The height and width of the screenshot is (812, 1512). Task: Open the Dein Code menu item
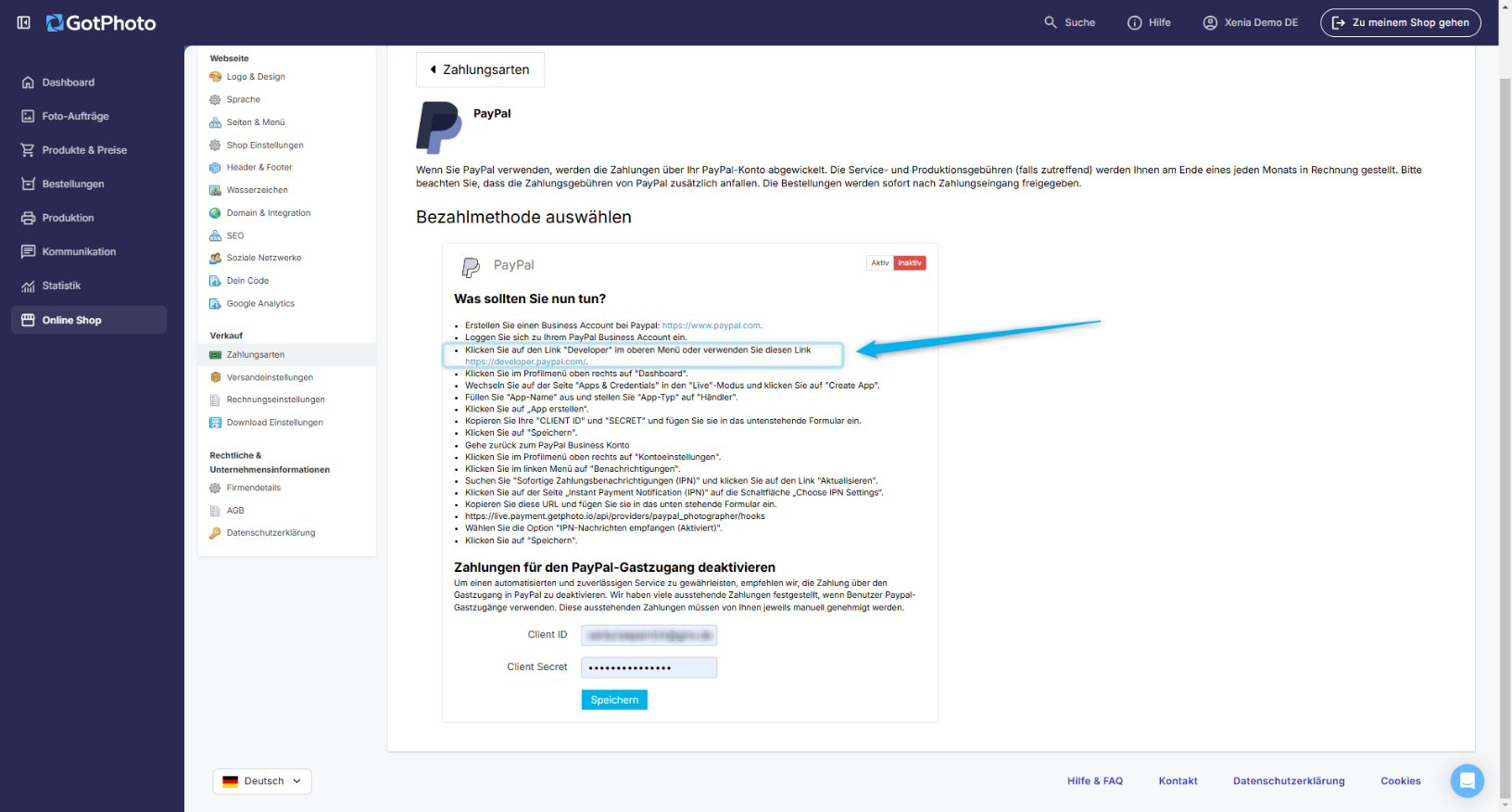(247, 281)
